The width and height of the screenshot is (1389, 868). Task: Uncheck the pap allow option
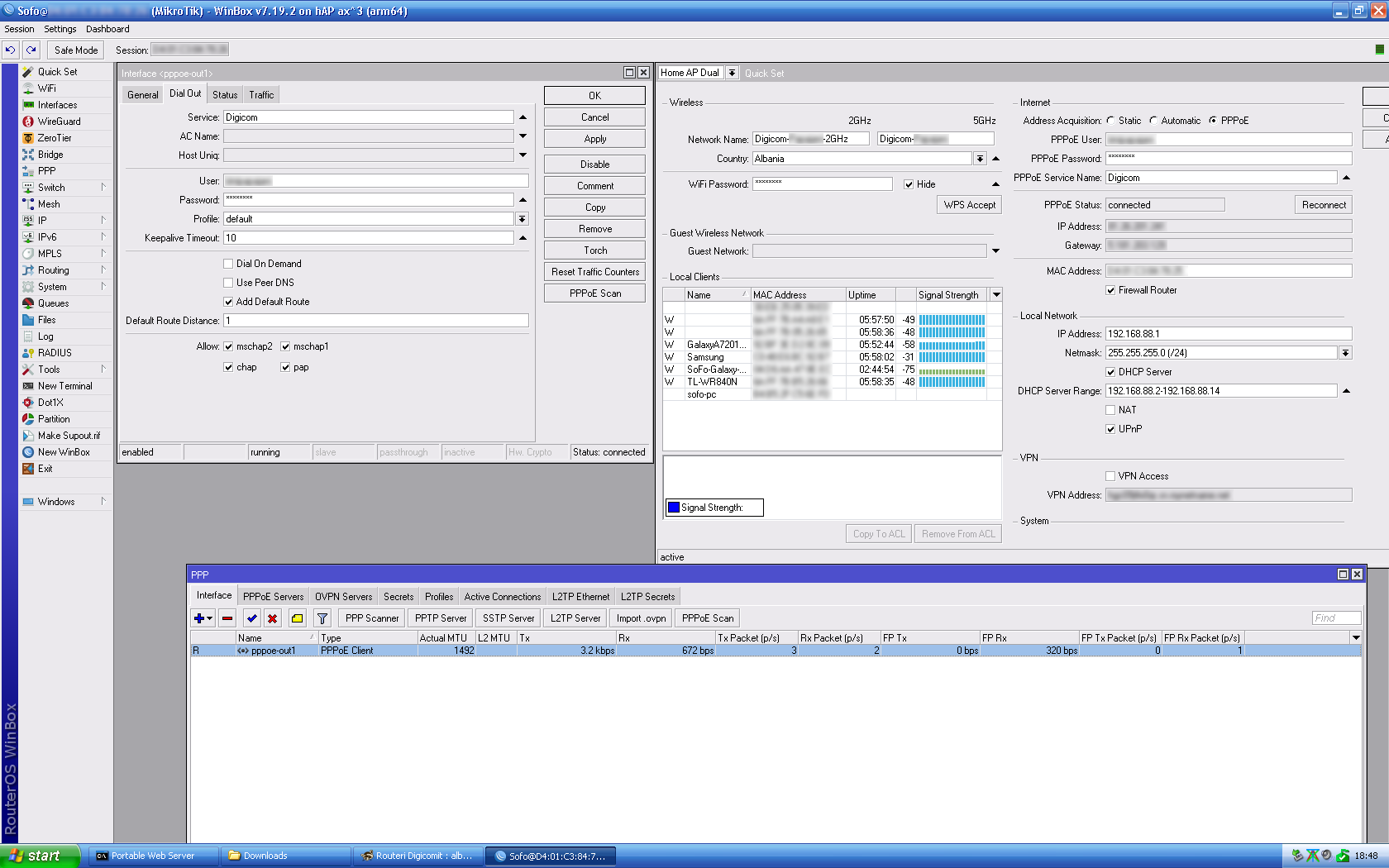[x=285, y=367]
